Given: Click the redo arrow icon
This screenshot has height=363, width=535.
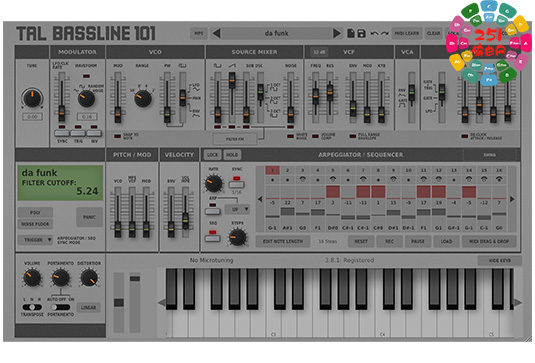Looking at the screenshot, I should [x=385, y=33].
